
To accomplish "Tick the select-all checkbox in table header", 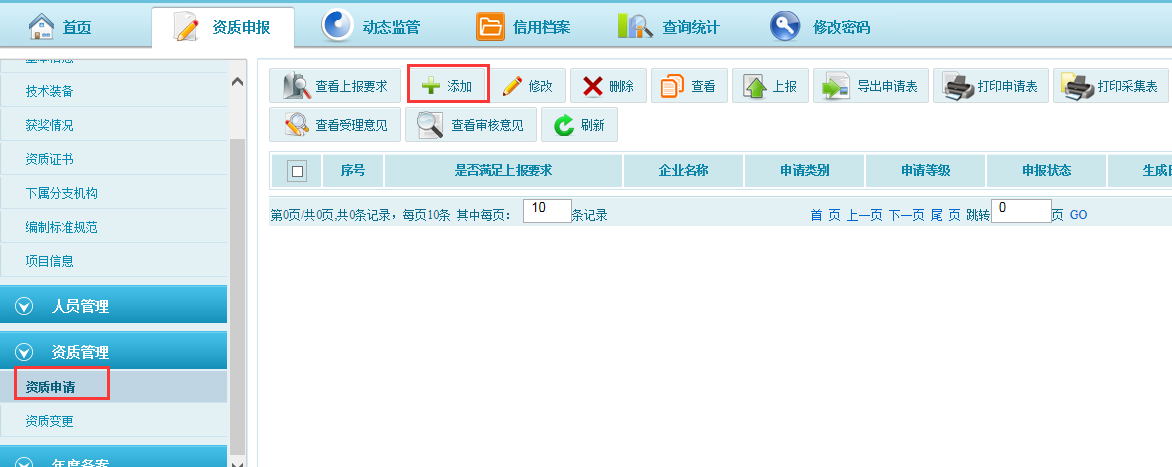I will point(297,171).
